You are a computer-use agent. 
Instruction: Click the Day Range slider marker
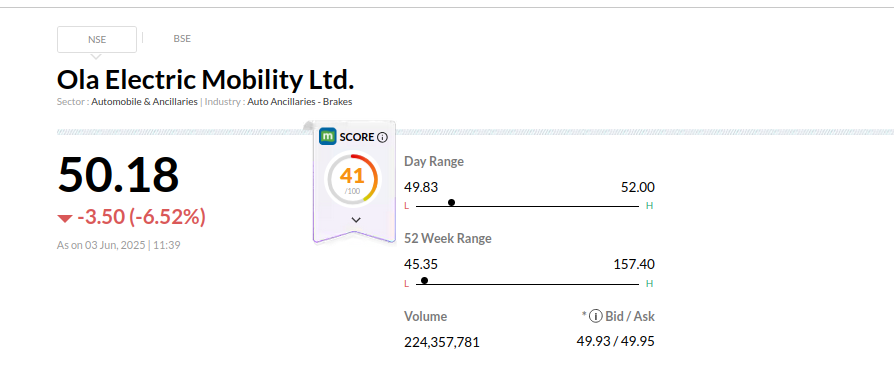coord(452,202)
